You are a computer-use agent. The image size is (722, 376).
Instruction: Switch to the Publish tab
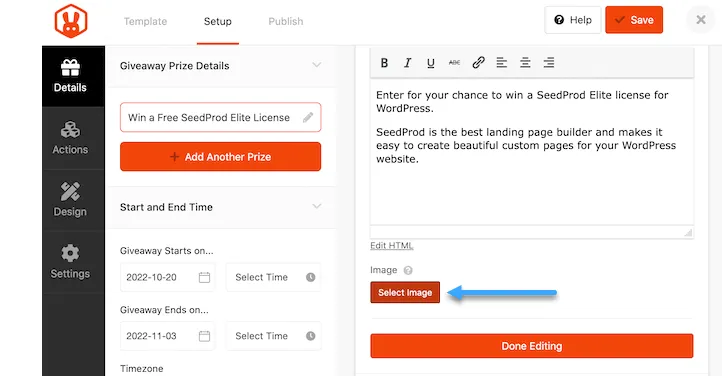(286, 22)
